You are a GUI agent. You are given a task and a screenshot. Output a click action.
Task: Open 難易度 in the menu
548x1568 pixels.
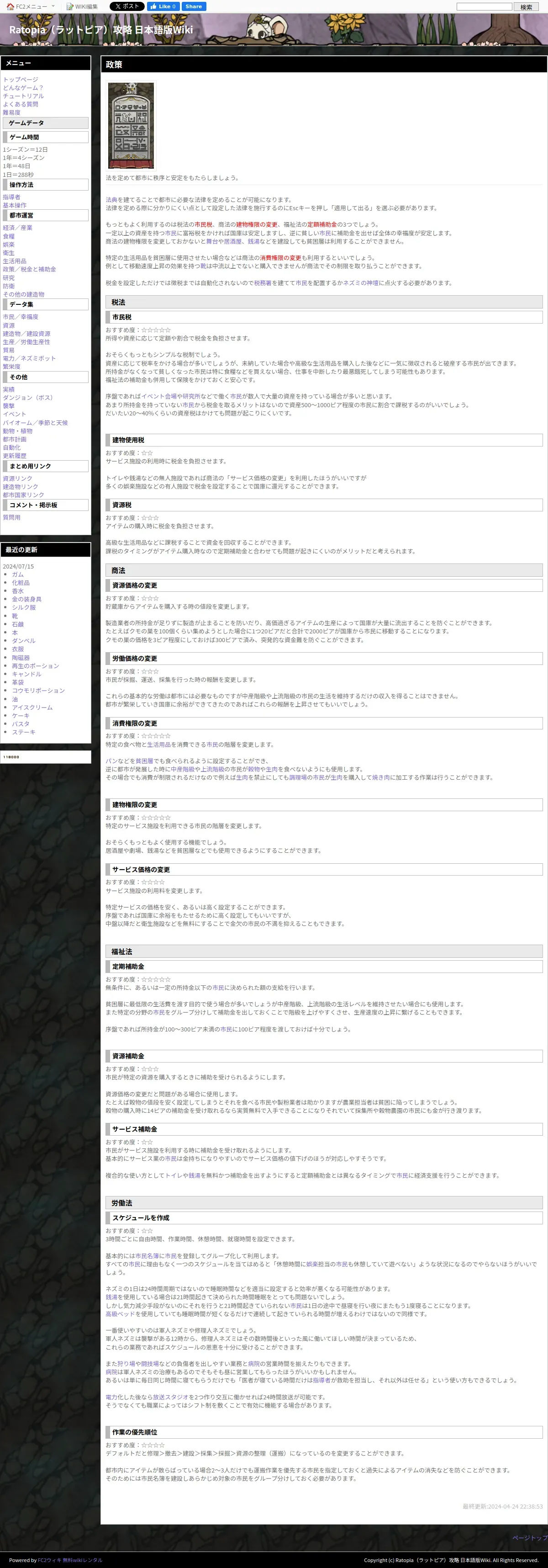[11, 112]
